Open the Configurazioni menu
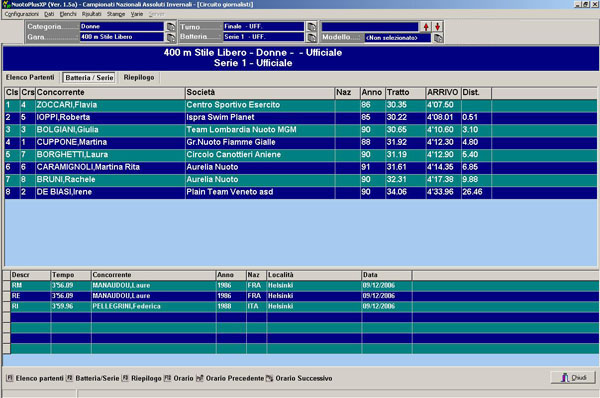Image resolution: width=600 pixels, height=398 pixels. [x=21, y=14]
